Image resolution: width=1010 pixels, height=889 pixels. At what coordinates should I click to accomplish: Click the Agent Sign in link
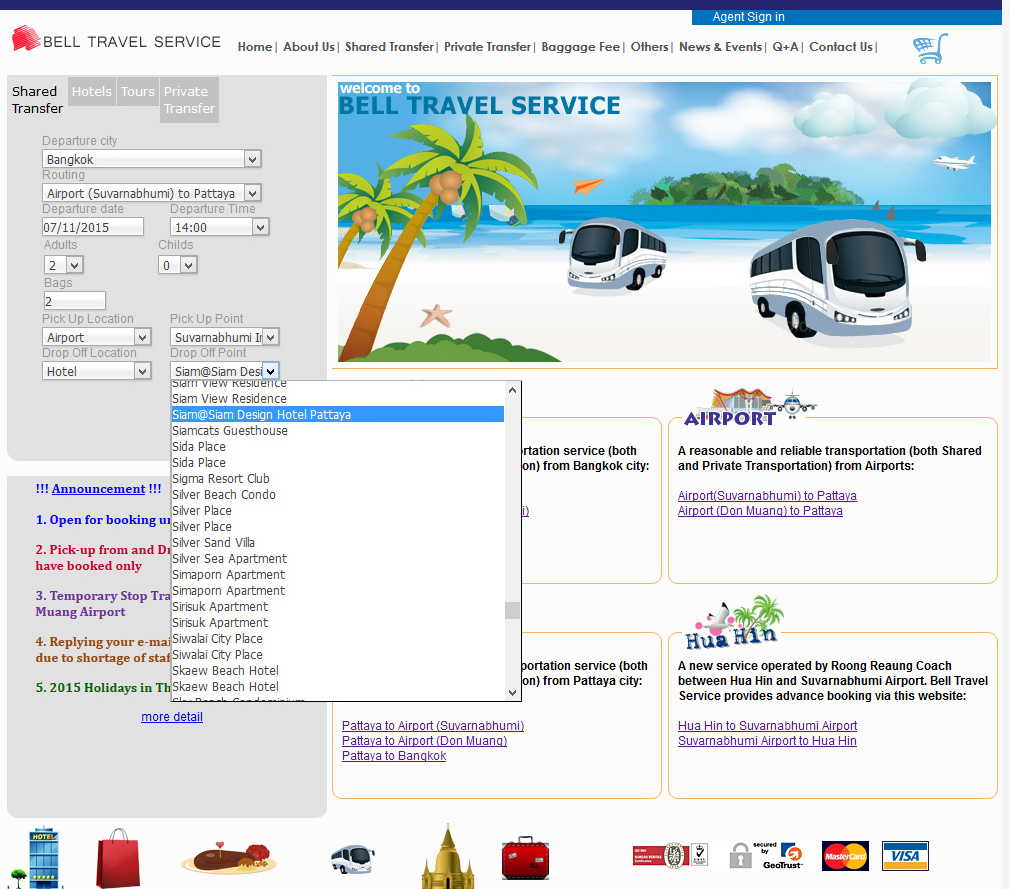(748, 17)
